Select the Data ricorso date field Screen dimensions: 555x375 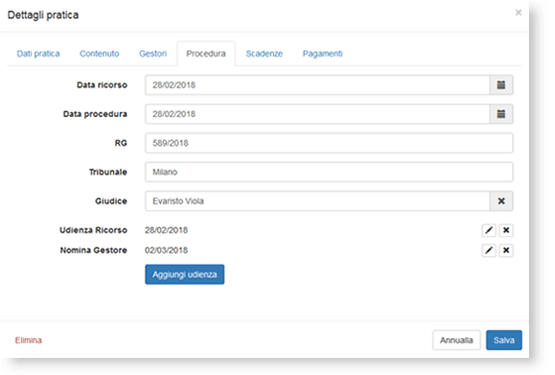pos(317,85)
